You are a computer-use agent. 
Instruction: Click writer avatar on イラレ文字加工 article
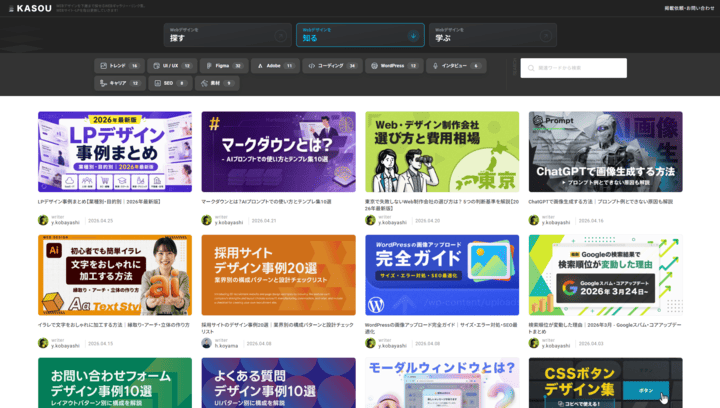tap(43, 343)
